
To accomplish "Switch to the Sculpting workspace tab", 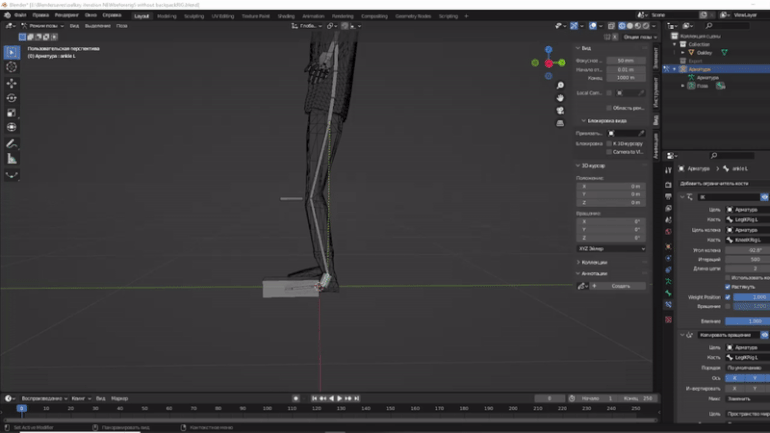I will 194,16.
